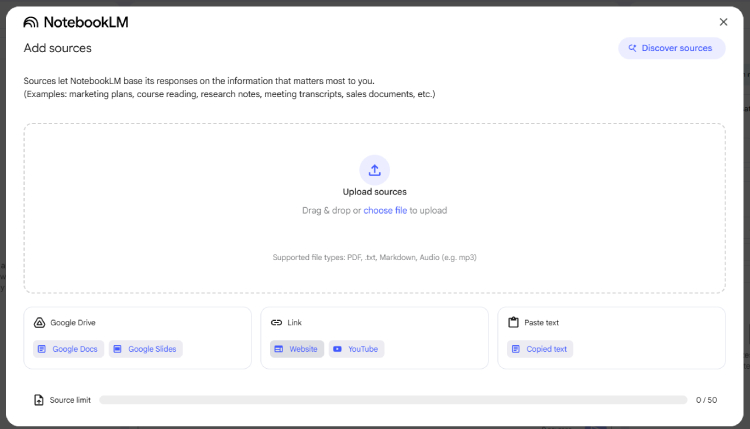Click the NotebookLM title text
Viewport: 750px width, 429px height.
pyautogui.click(x=86, y=22)
